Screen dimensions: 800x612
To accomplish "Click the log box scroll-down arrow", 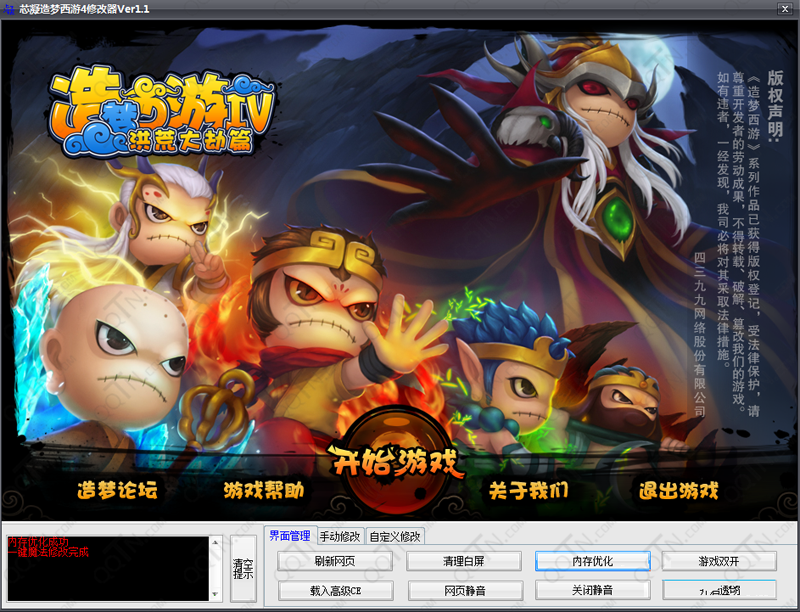I will tap(215, 595).
